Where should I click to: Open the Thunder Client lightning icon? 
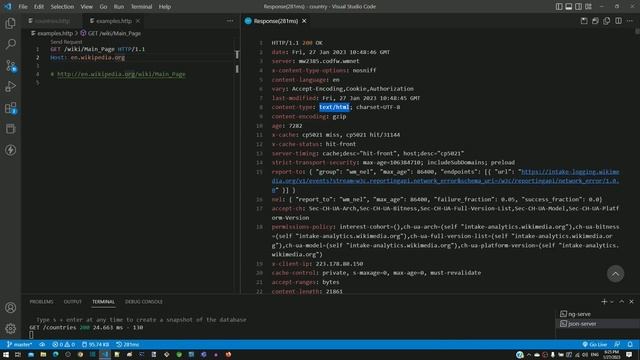click(x=11, y=150)
